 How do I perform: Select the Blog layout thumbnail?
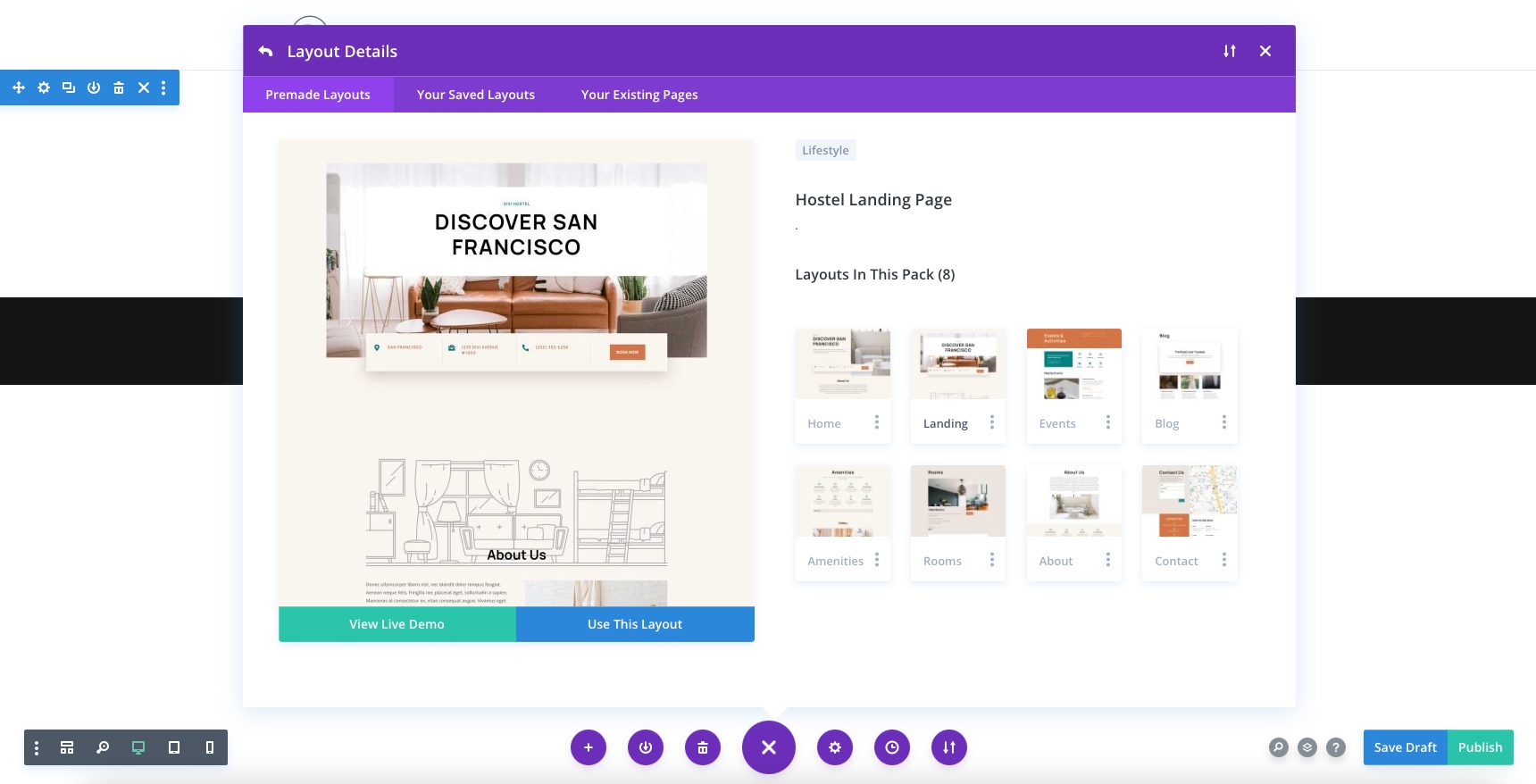(x=1190, y=363)
